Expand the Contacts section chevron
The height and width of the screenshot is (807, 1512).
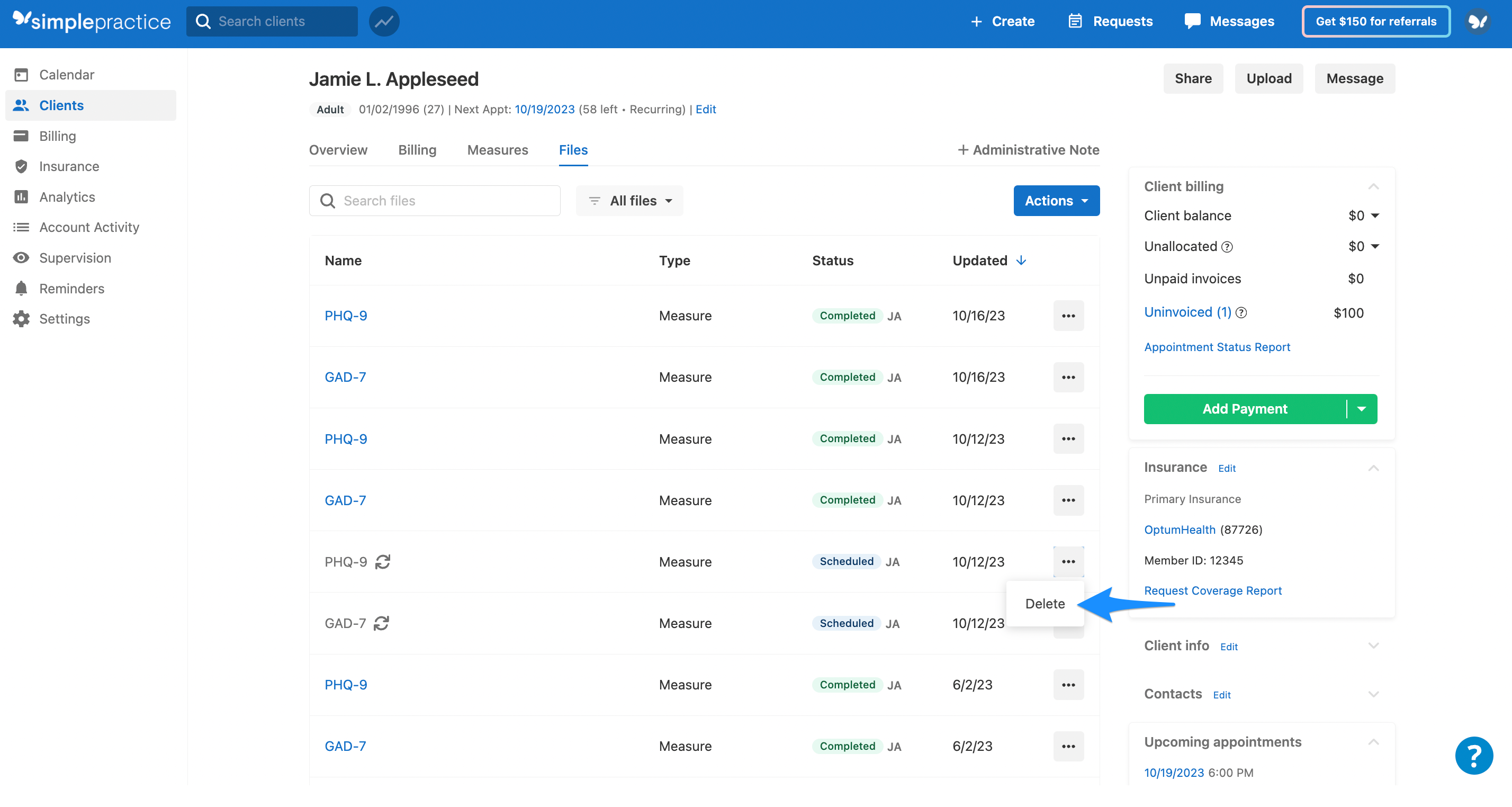tap(1373, 694)
